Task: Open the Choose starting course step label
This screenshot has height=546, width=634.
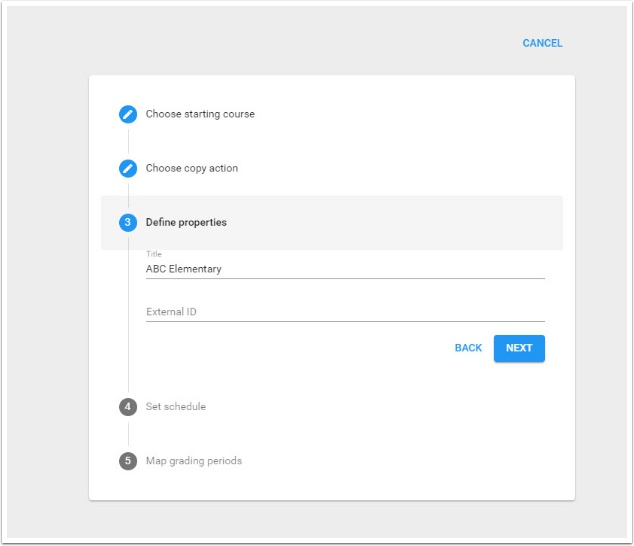Action: point(200,114)
